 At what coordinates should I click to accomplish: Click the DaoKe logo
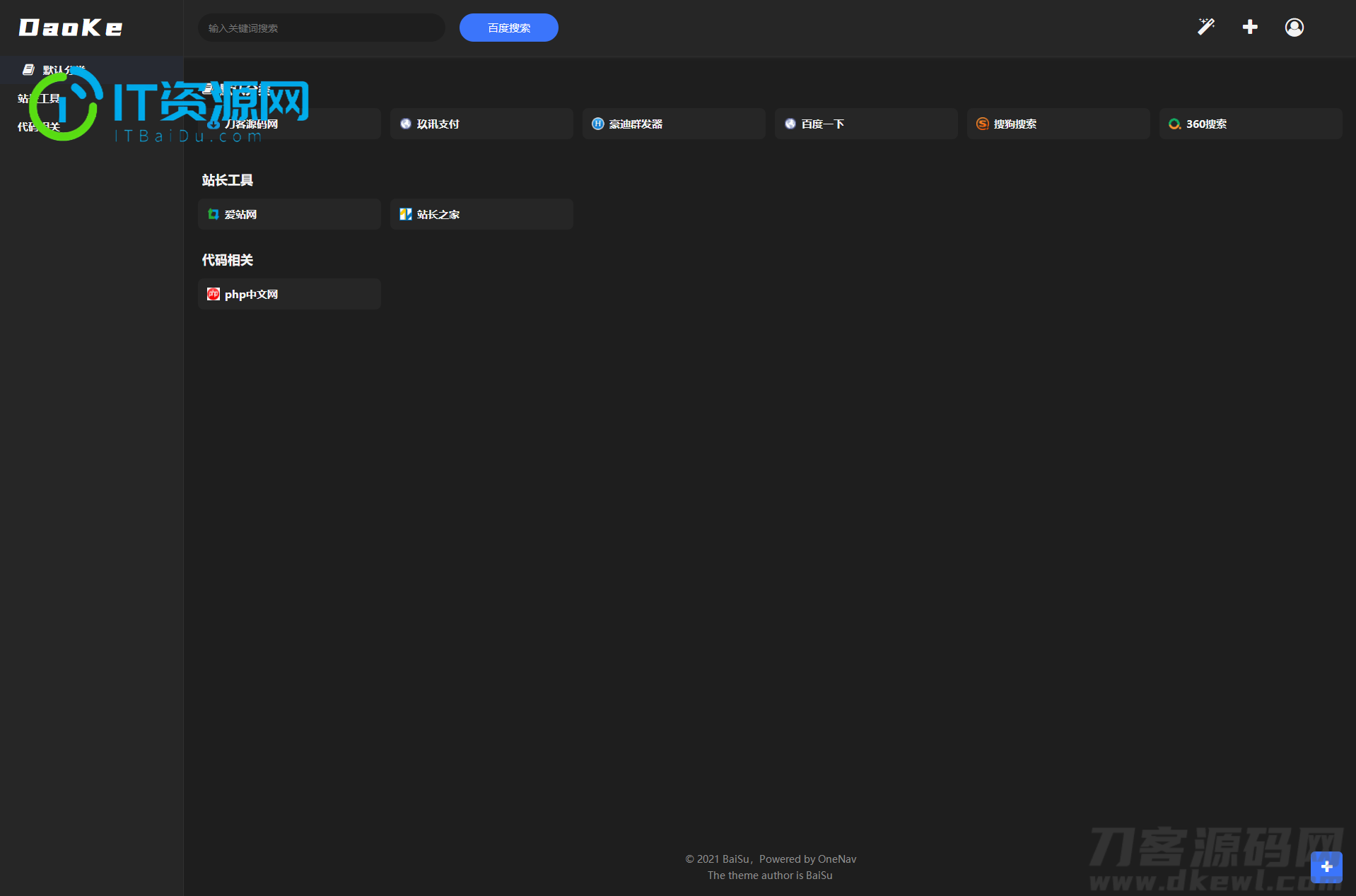71,28
